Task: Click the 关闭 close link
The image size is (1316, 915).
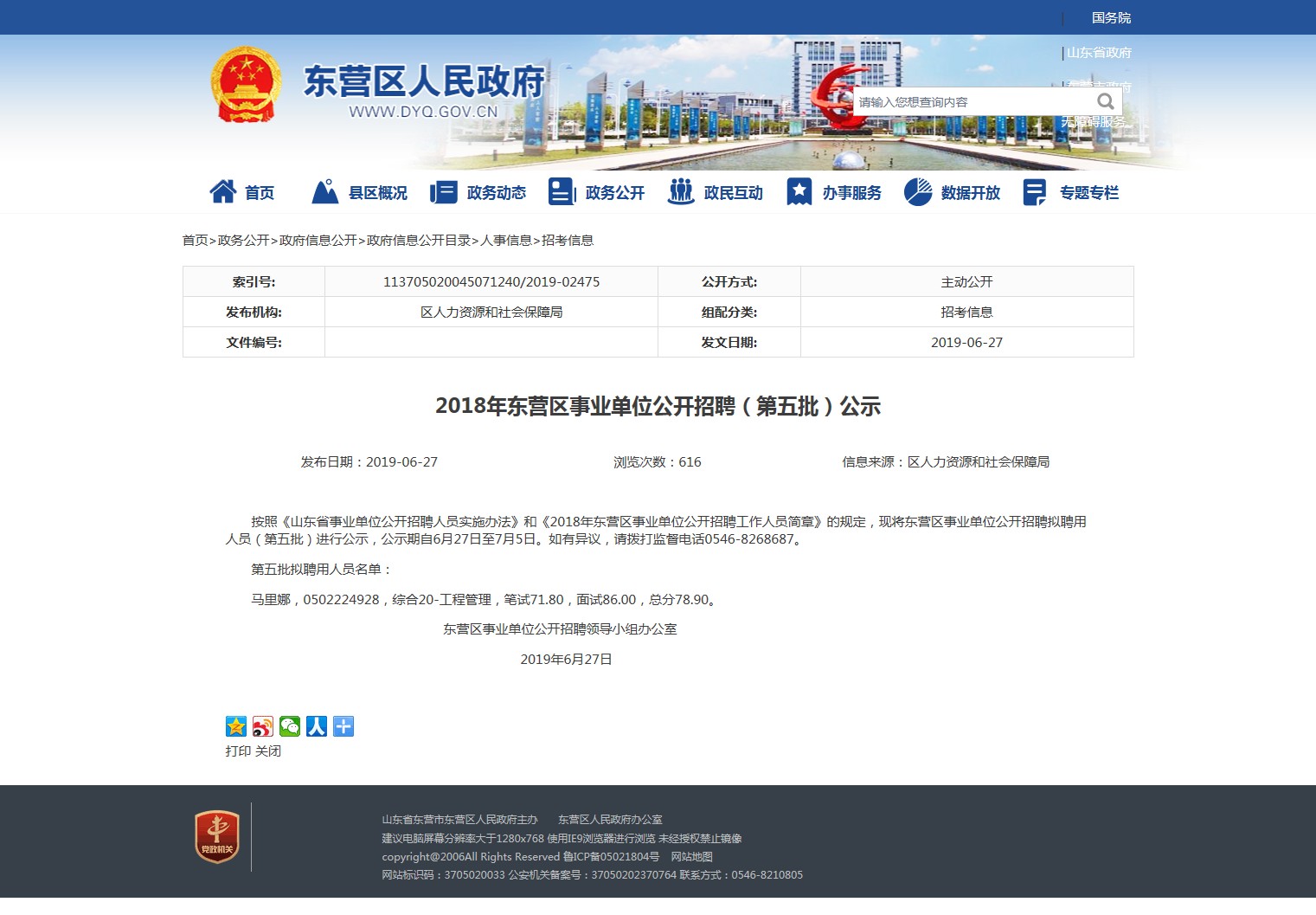Action: point(268,751)
